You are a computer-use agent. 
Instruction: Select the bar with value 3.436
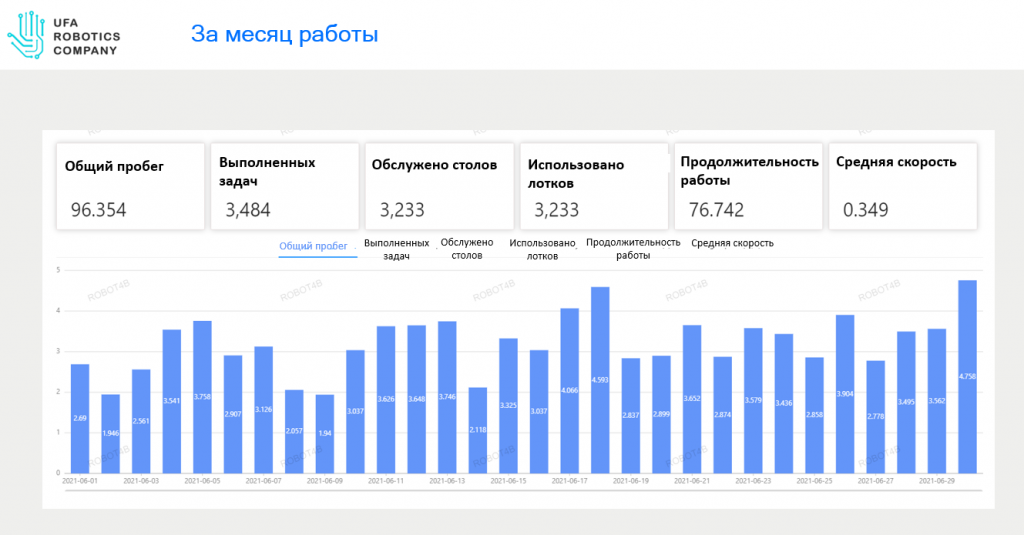click(784, 404)
